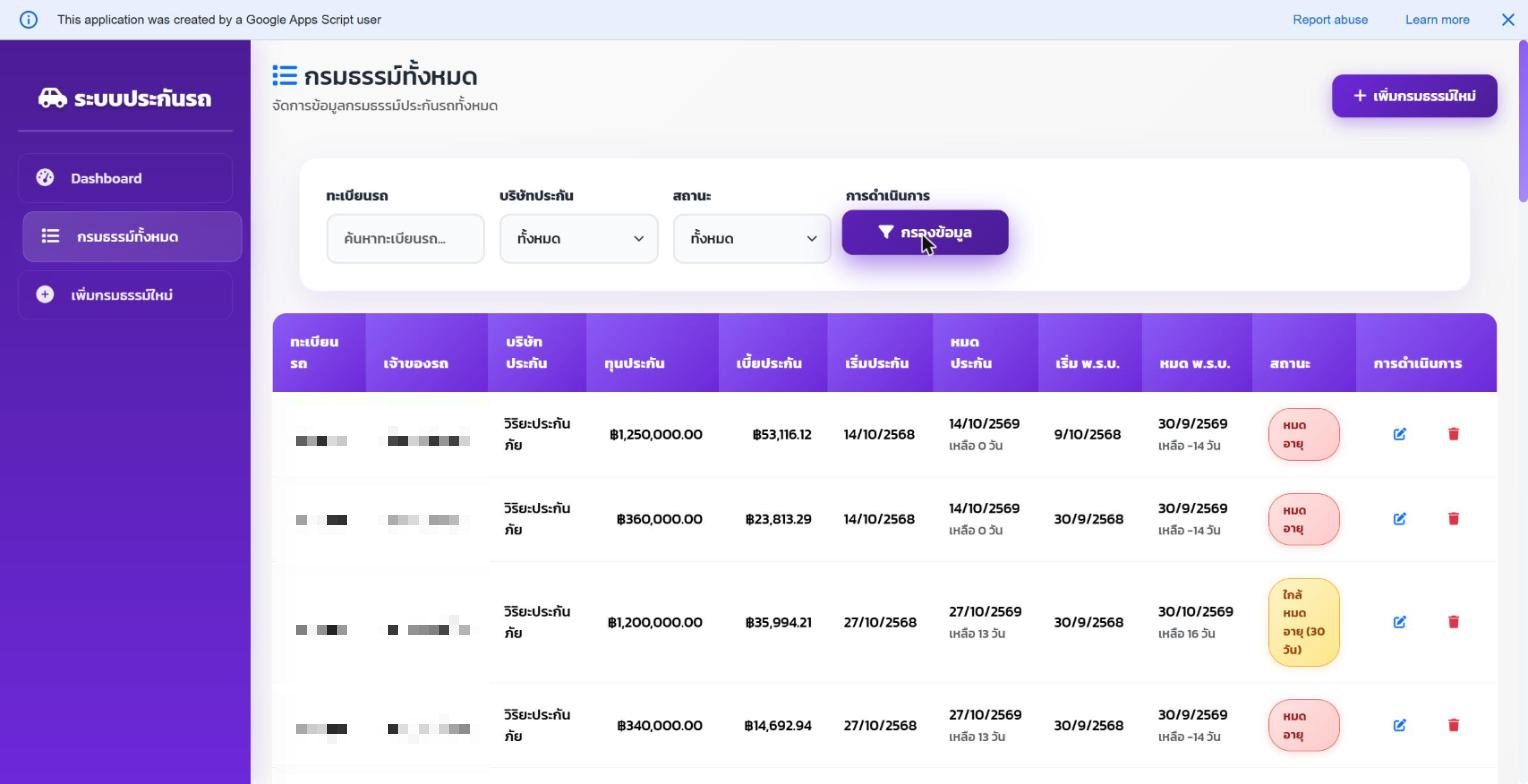The image size is (1528, 784).
Task: Click the Dashboard gauge icon
Action: pyautogui.click(x=45, y=178)
